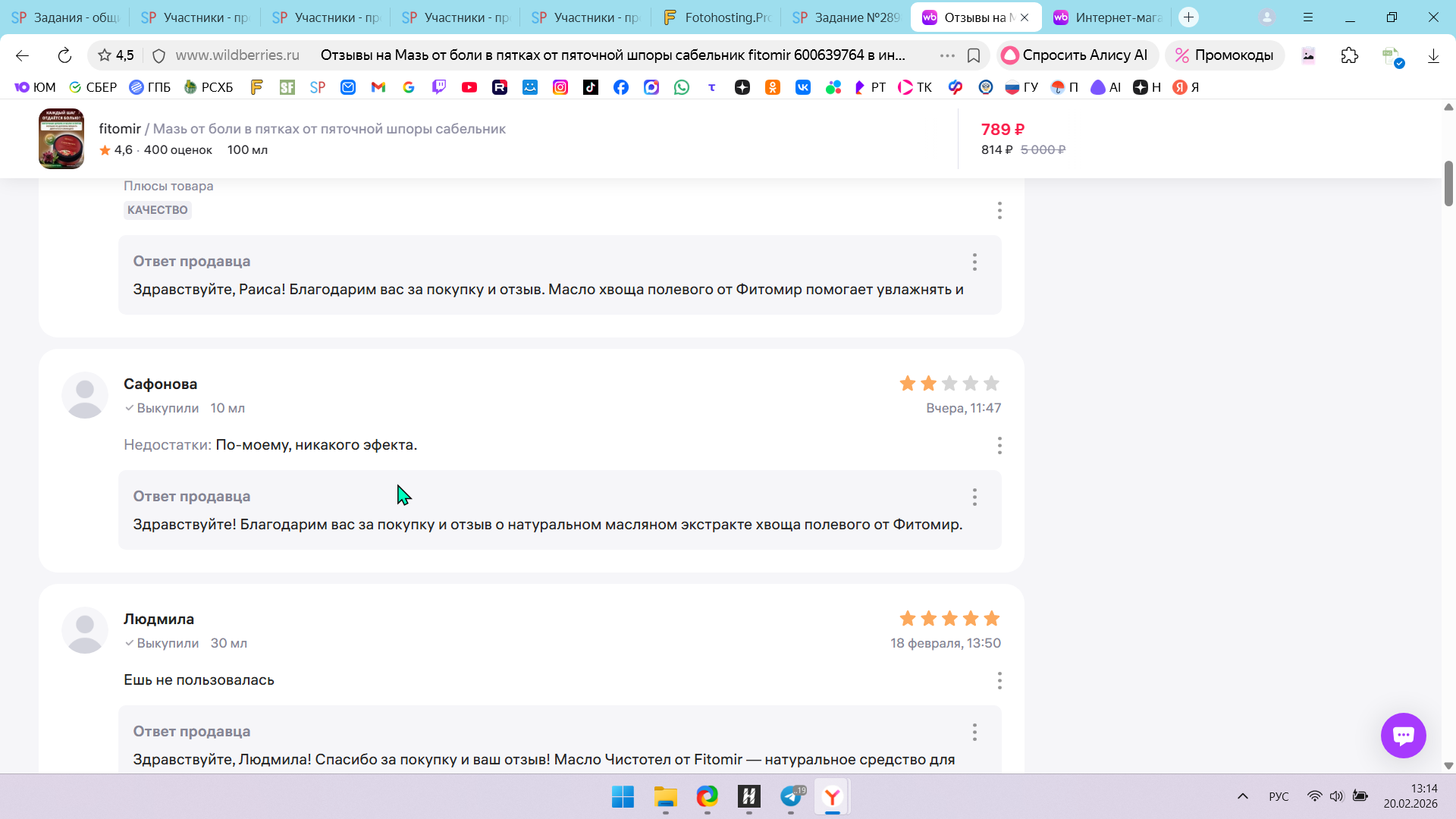This screenshot has width=1456, height=819.
Task: Open options for seller reply to Людмила
Action: (974, 732)
